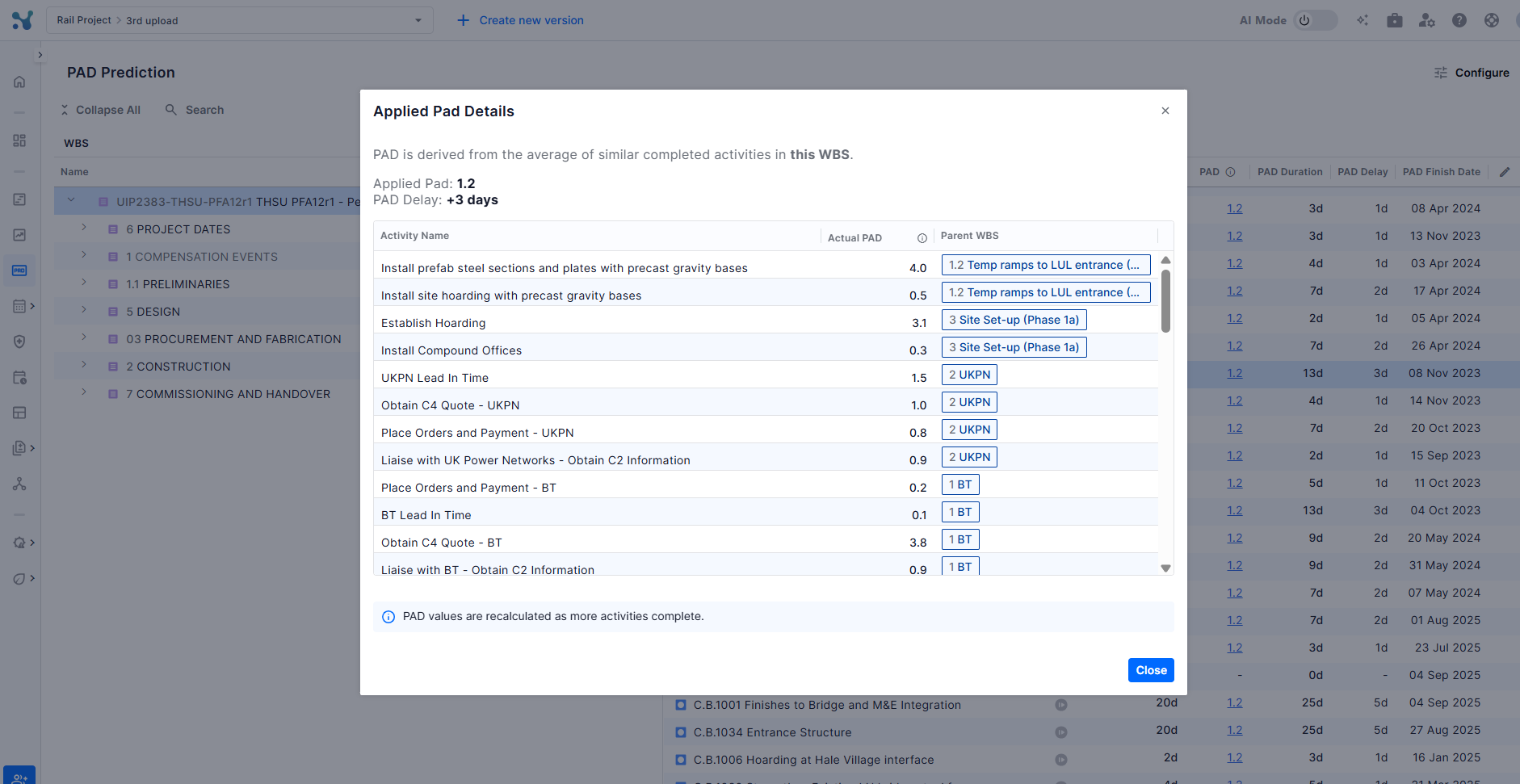1520x784 pixels.
Task: Click the home icon in sidebar
Action: [19, 82]
